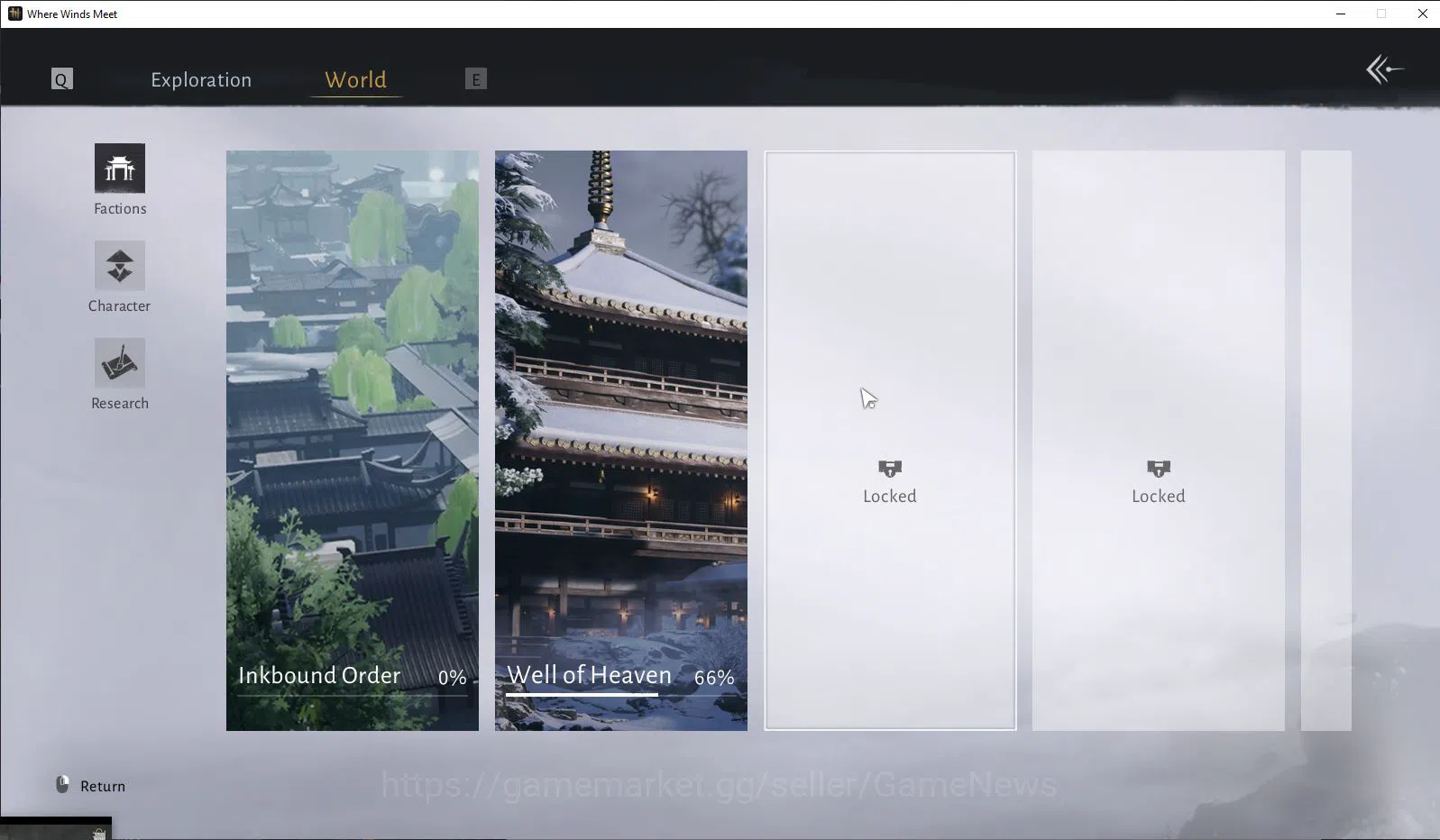Screen dimensions: 1440x840
Task: Minimize the Where Winds Meet window
Action: pos(1341,14)
